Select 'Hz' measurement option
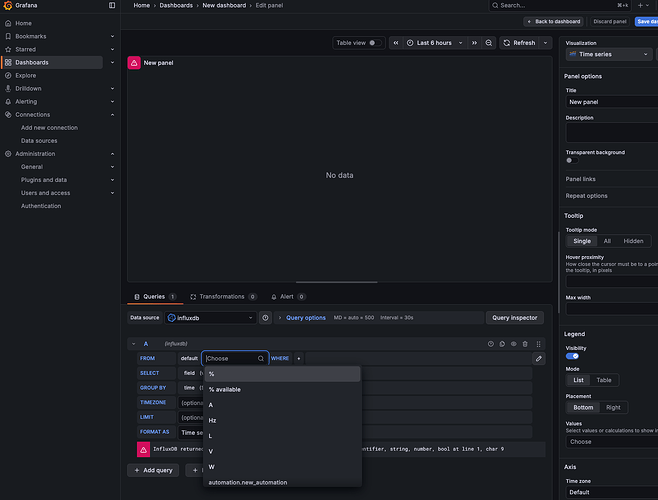This screenshot has height=500, width=658. coord(282,420)
